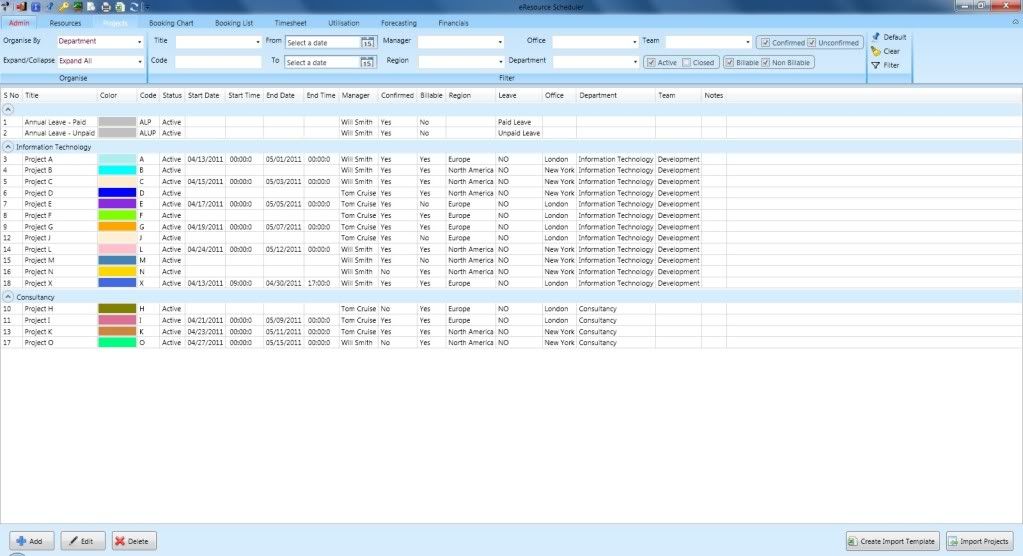The height and width of the screenshot is (556, 1023).
Task: Switch to the Financials tab
Action: (x=453, y=23)
